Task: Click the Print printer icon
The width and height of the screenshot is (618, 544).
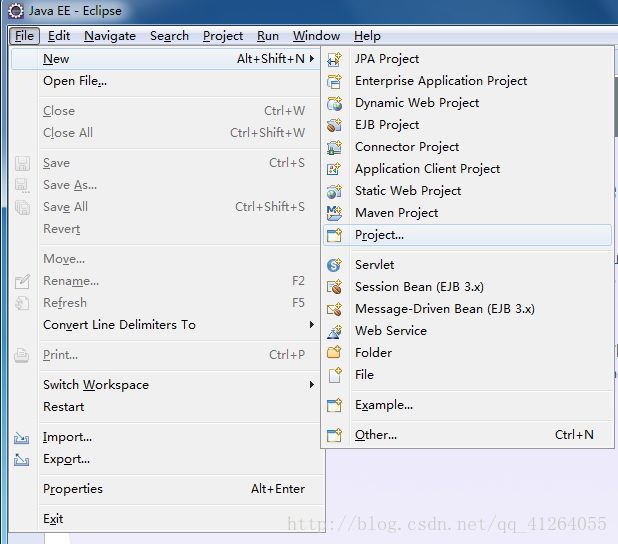Action: (22, 355)
